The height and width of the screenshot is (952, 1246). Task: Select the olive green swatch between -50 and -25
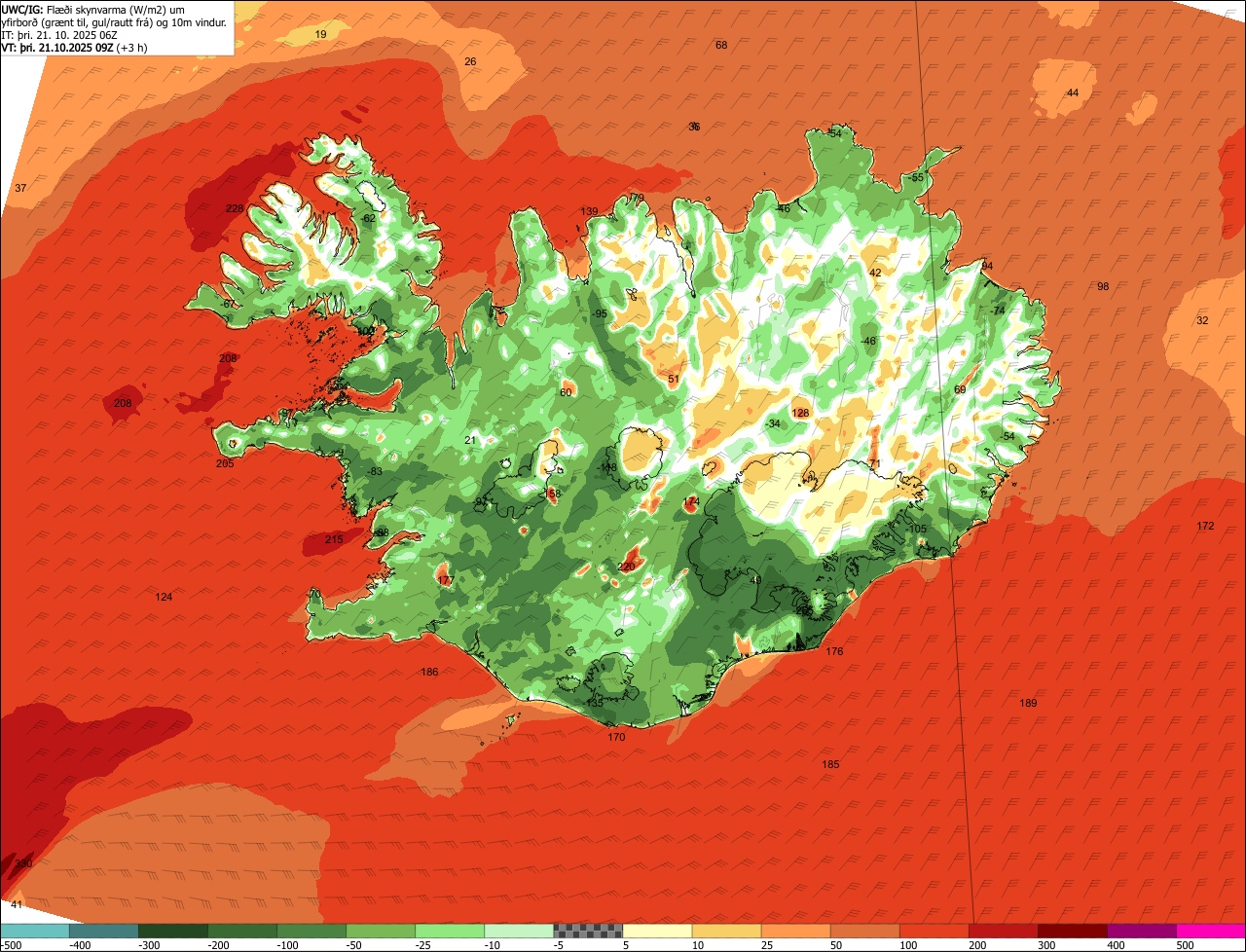pyautogui.click(x=381, y=931)
